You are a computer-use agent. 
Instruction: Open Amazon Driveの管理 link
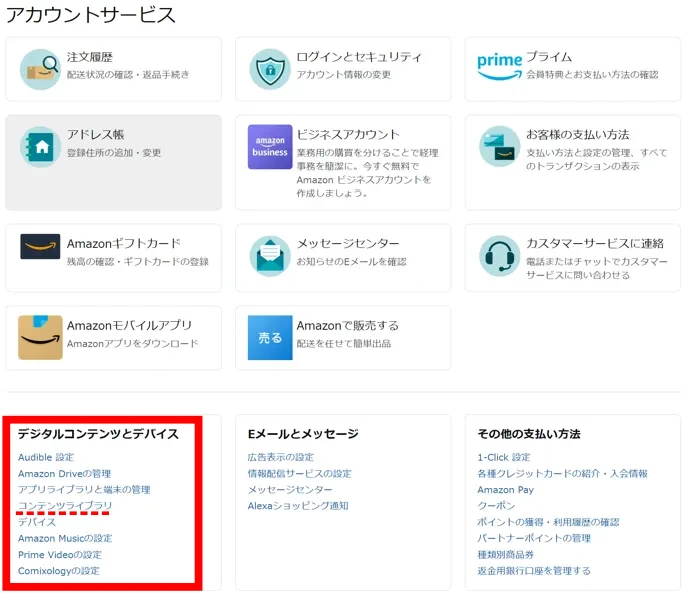tap(64, 473)
